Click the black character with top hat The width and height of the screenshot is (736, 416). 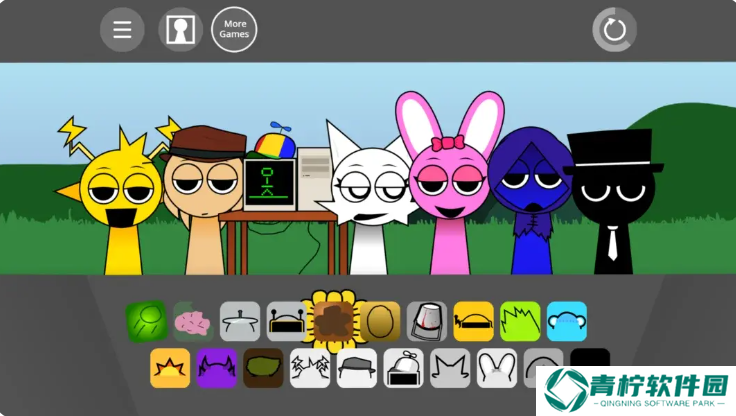(614, 202)
